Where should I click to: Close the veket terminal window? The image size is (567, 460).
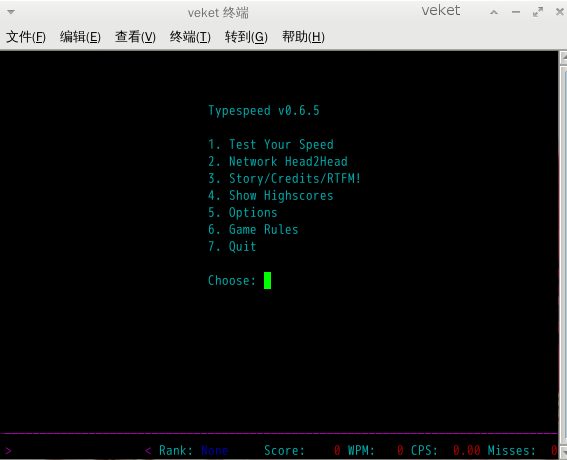[560, 12]
